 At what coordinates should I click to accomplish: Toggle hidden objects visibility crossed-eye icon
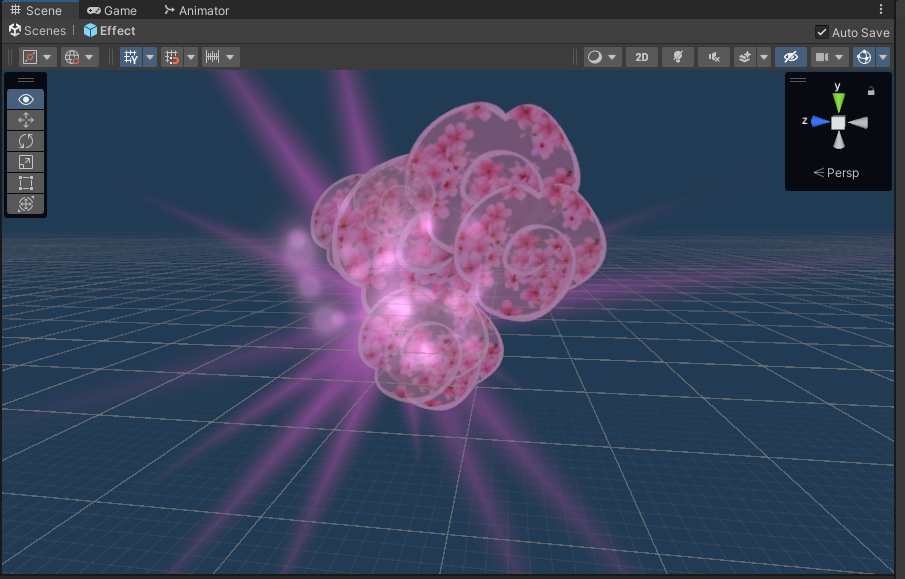click(791, 57)
